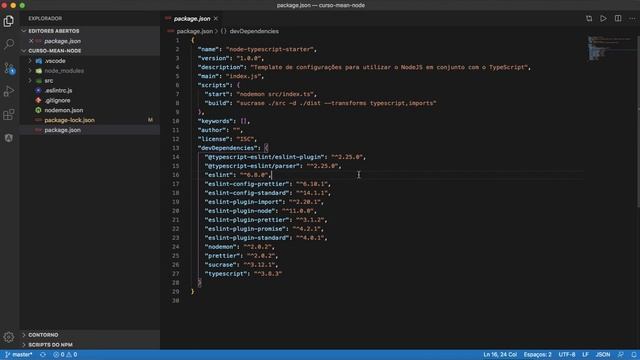Split the editor to the right
This screenshot has width=640, height=360.
[x=618, y=19]
